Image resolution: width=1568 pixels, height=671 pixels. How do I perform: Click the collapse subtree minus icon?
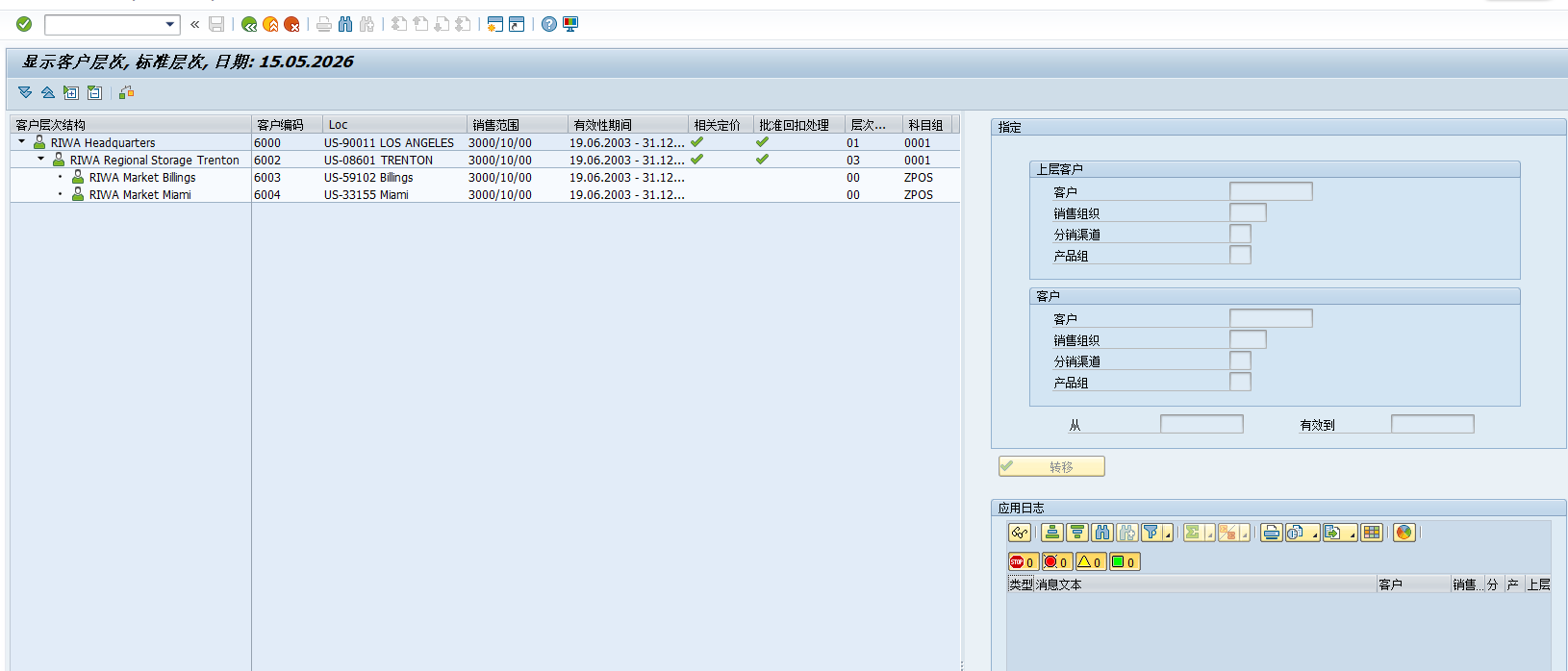coord(94,92)
